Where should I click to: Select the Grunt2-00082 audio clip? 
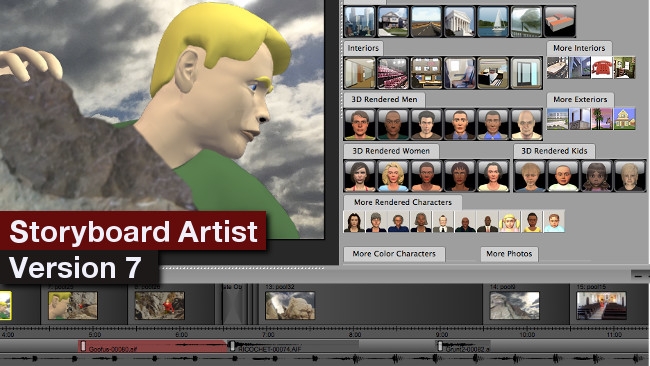463,346
